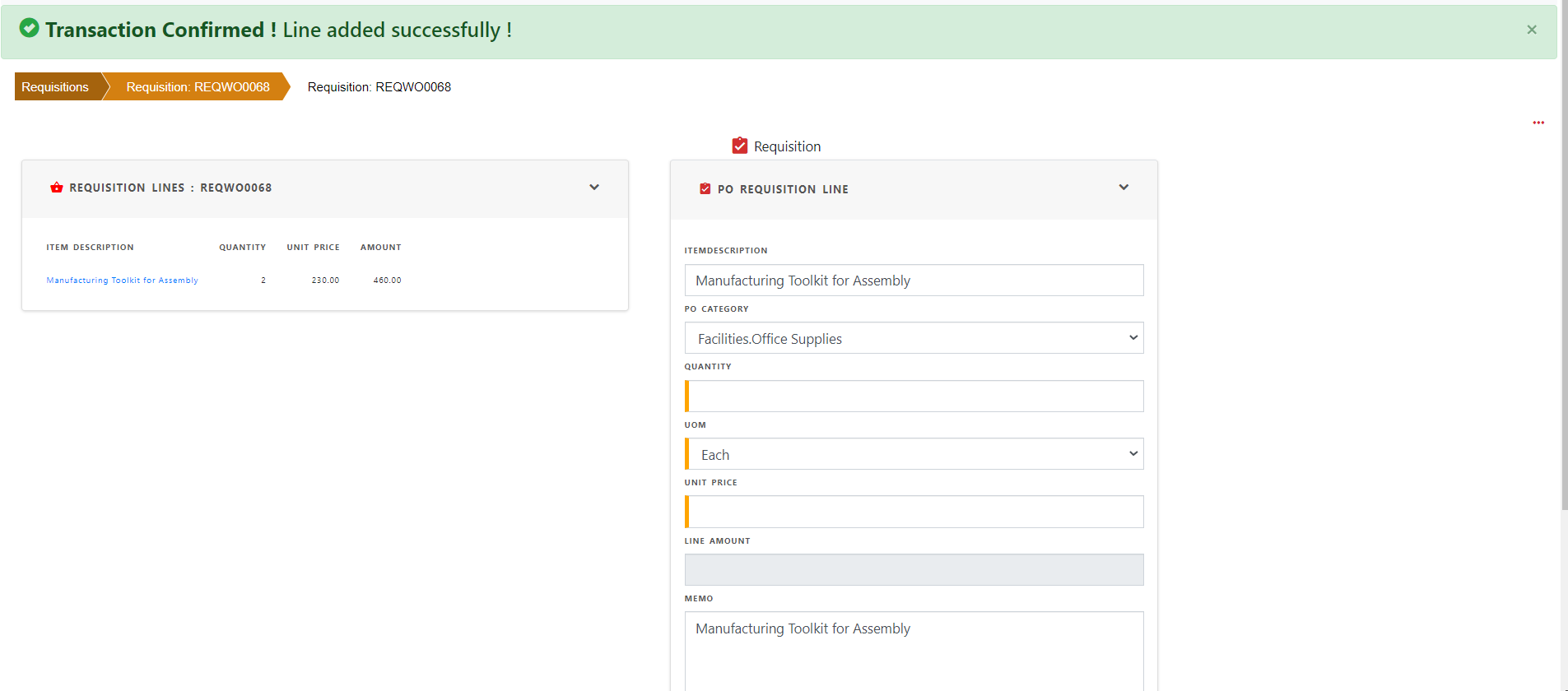The width and height of the screenshot is (1568, 691).
Task: Click the green checkmark success icon
Action: tap(29, 28)
